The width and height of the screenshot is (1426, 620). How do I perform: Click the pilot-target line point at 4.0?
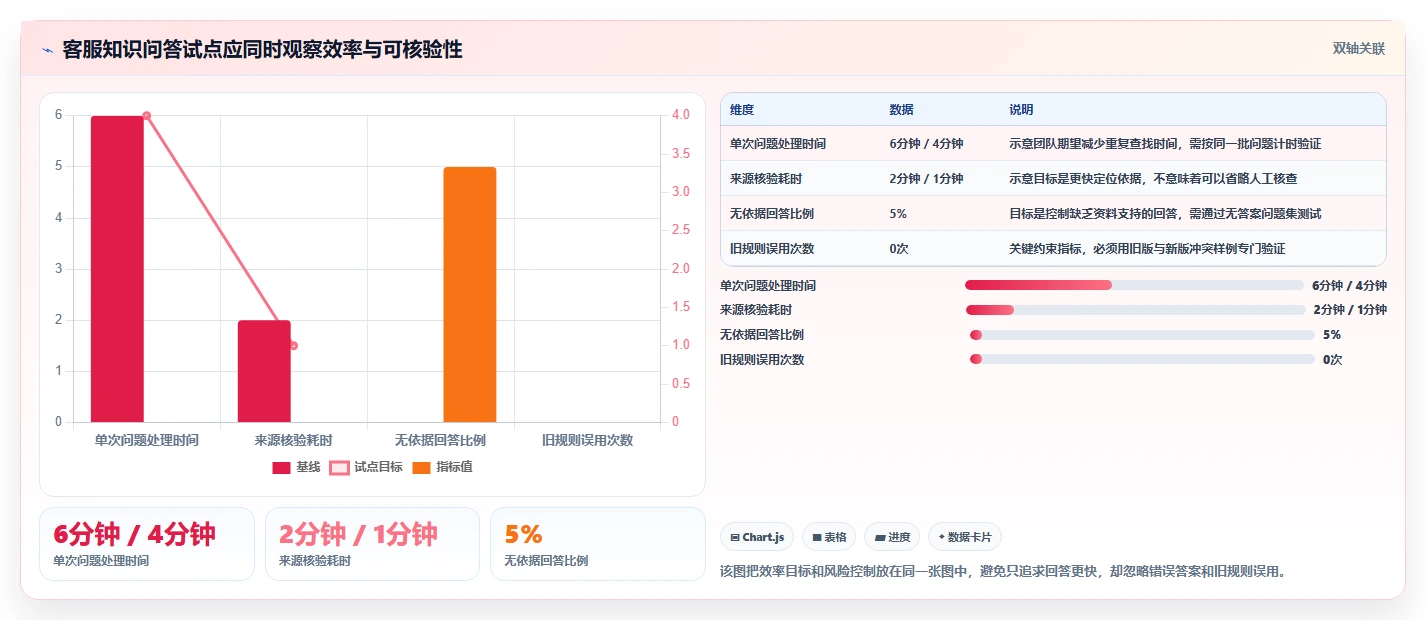(x=147, y=116)
